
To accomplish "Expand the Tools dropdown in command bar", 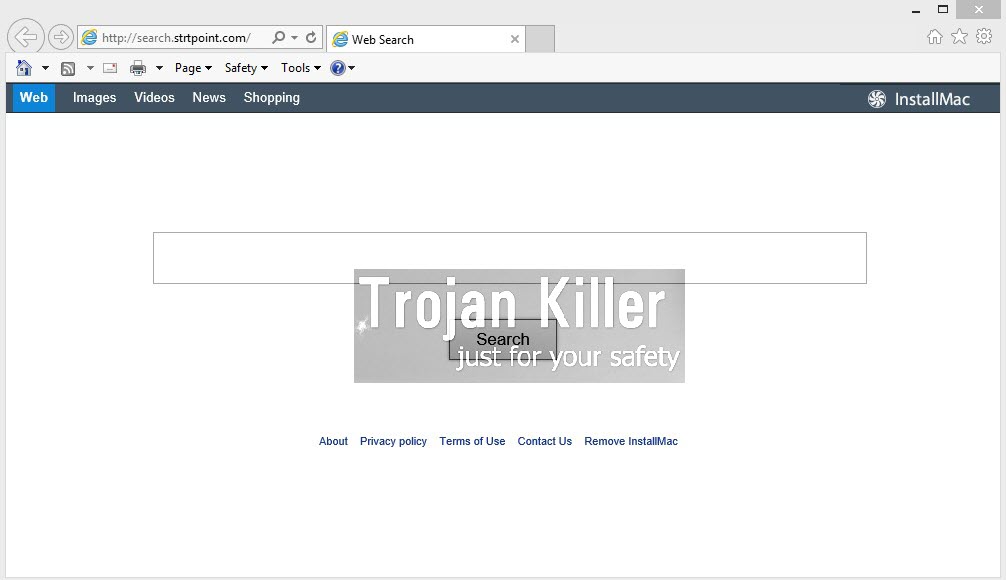I will click(300, 68).
